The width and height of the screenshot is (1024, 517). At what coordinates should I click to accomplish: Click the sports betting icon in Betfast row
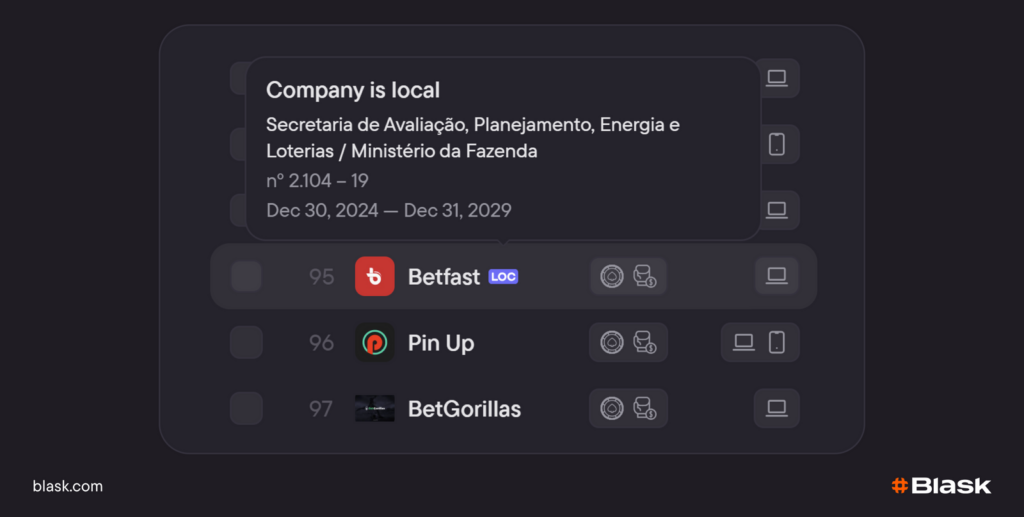645,276
